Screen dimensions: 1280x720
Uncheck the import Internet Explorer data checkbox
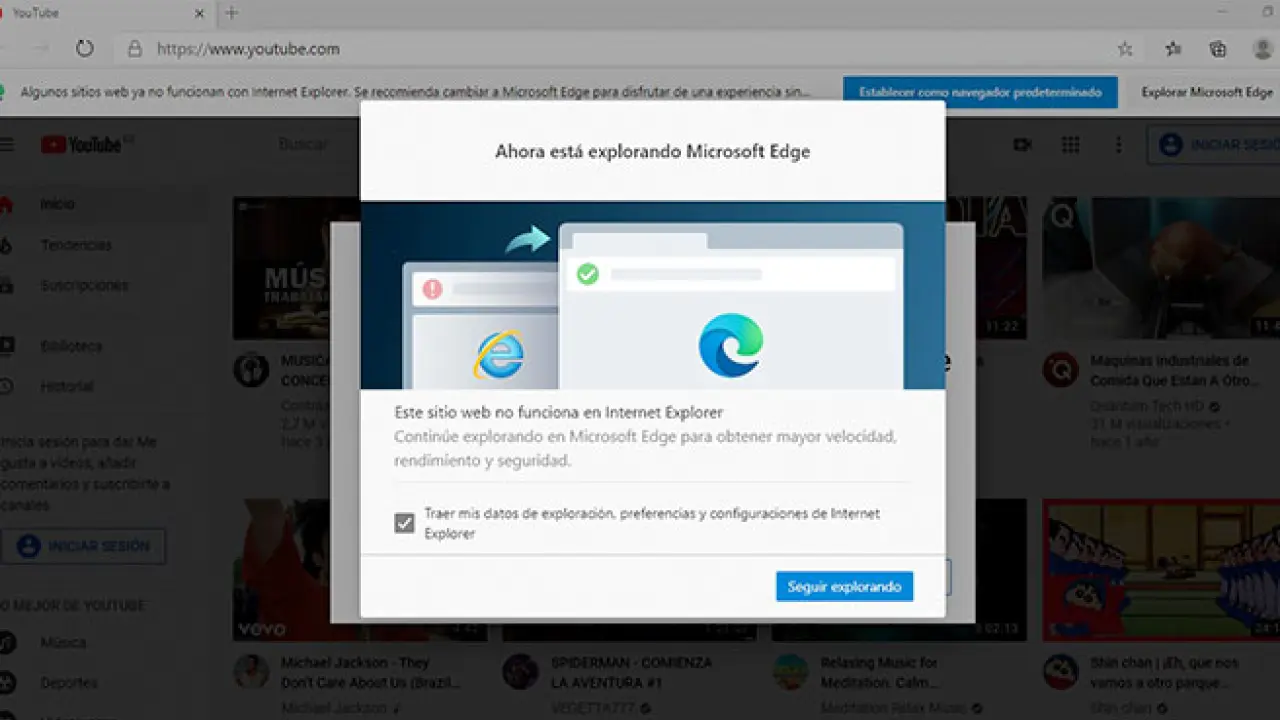(404, 523)
